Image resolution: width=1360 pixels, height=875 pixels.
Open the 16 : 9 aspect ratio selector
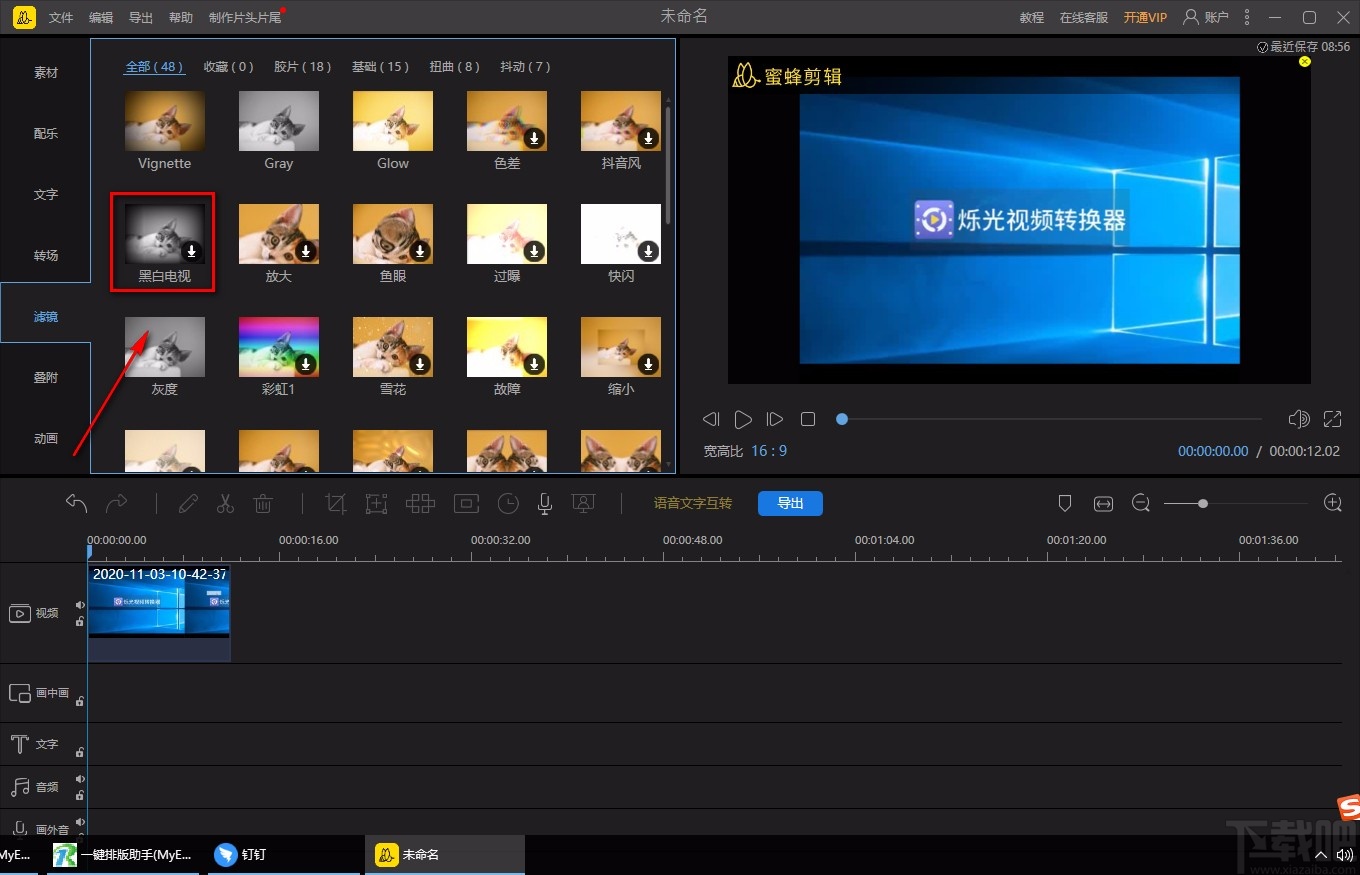769,451
